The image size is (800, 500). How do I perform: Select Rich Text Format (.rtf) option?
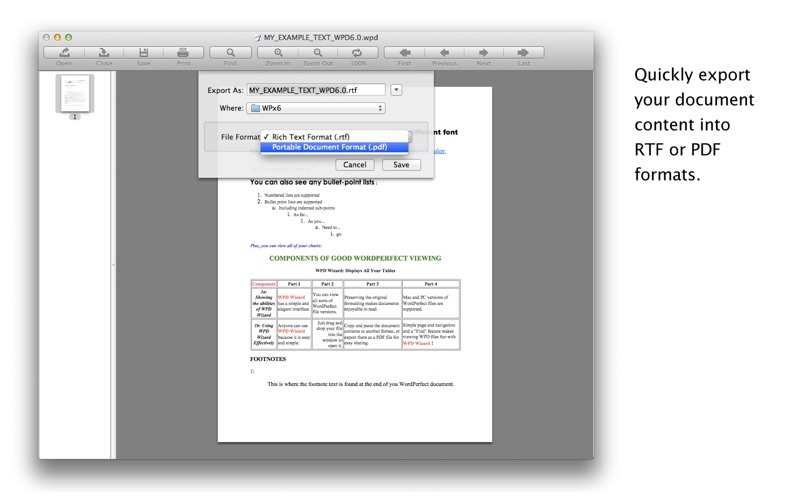[x=334, y=137]
